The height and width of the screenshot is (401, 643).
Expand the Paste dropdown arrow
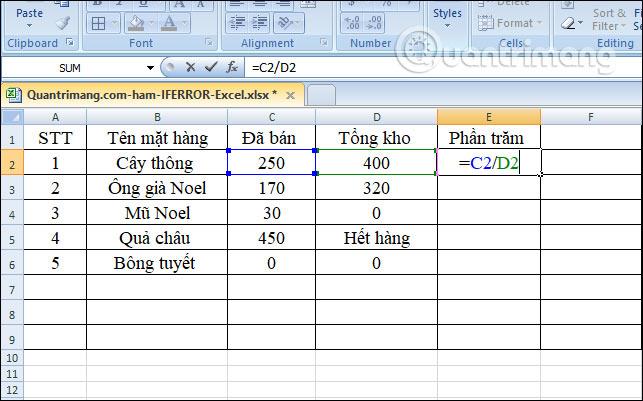coord(30,25)
